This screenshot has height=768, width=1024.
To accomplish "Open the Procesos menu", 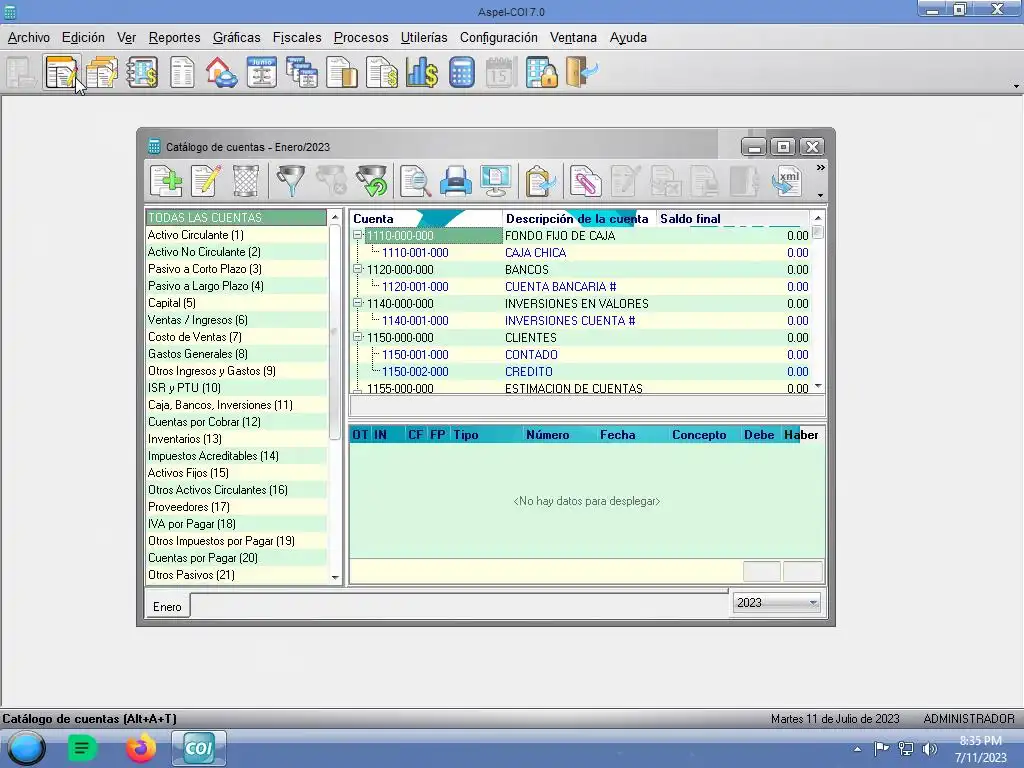I will click(361, 38).
